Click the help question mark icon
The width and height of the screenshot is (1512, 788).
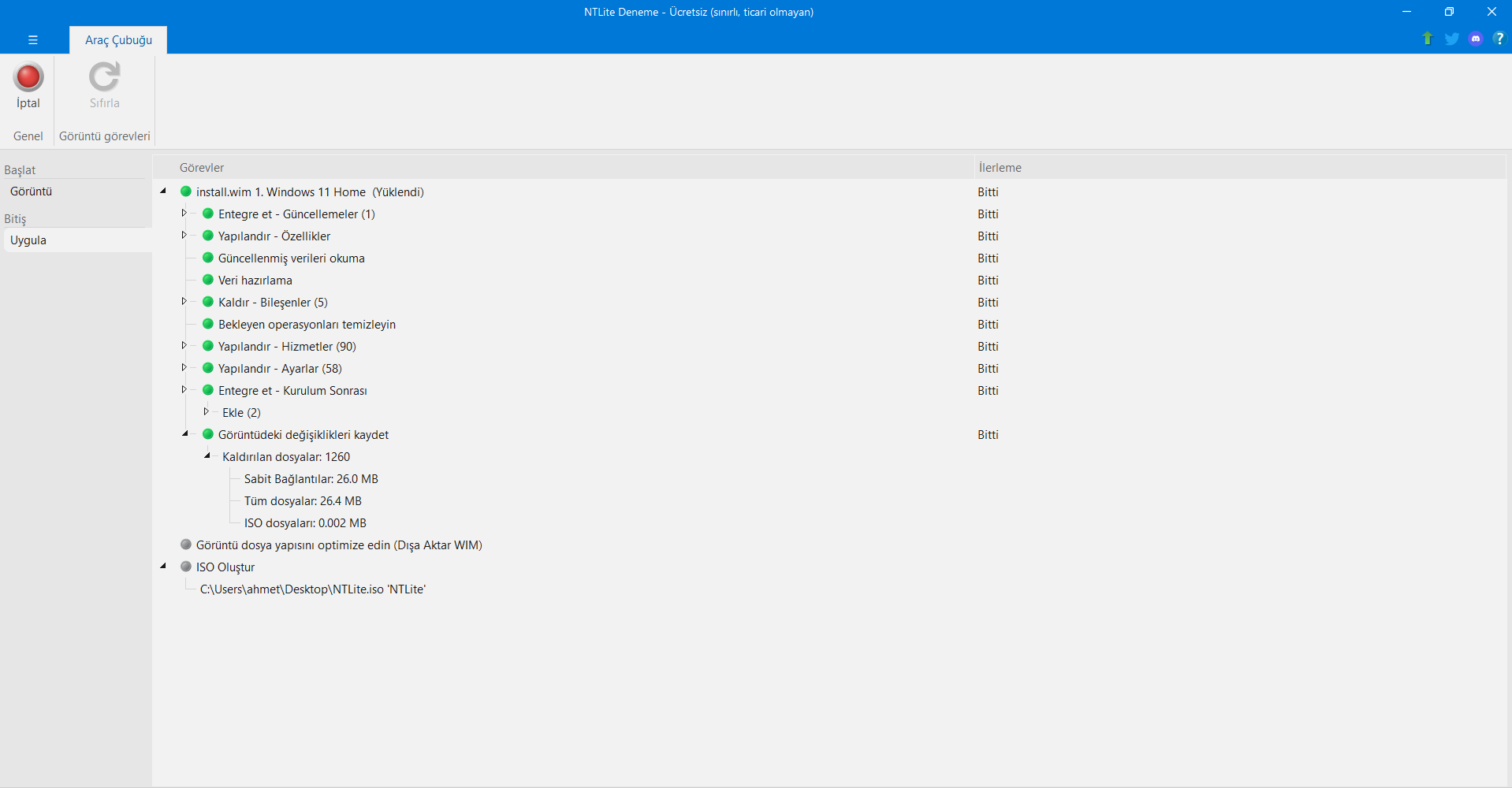coord(1499,39)
